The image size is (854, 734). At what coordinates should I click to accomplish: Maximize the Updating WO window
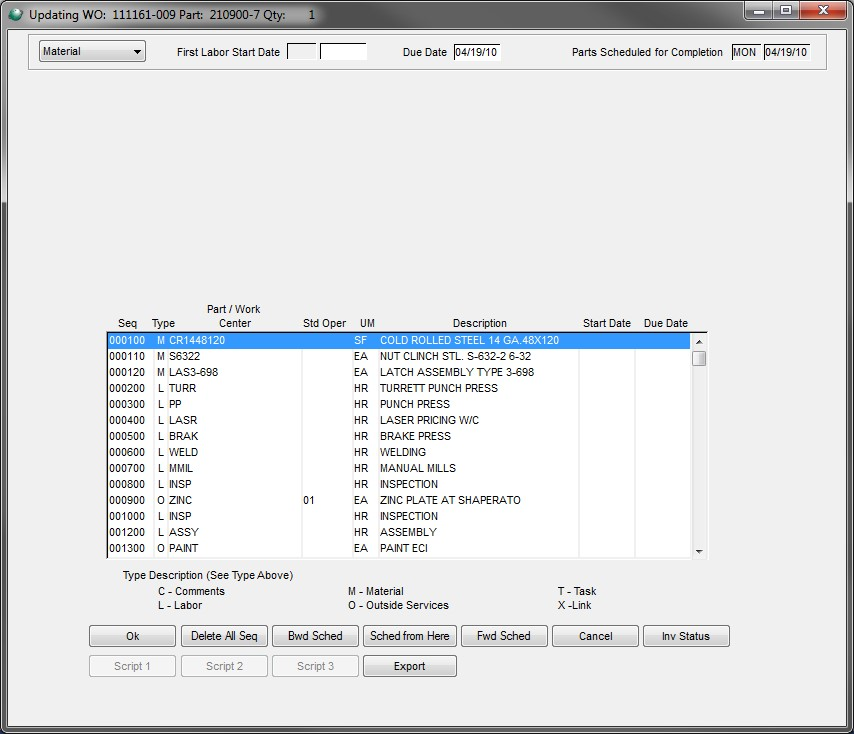click(x=786, y=10)
